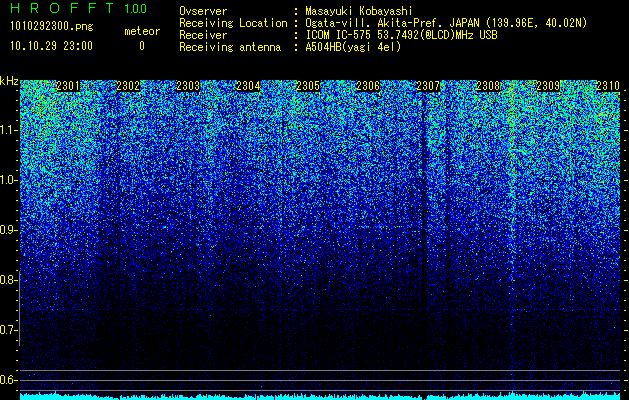Image resolution: width=629 pixels, height=400 pixels.
Task: Click the 2303 time marker
Action: click(188, 86)
